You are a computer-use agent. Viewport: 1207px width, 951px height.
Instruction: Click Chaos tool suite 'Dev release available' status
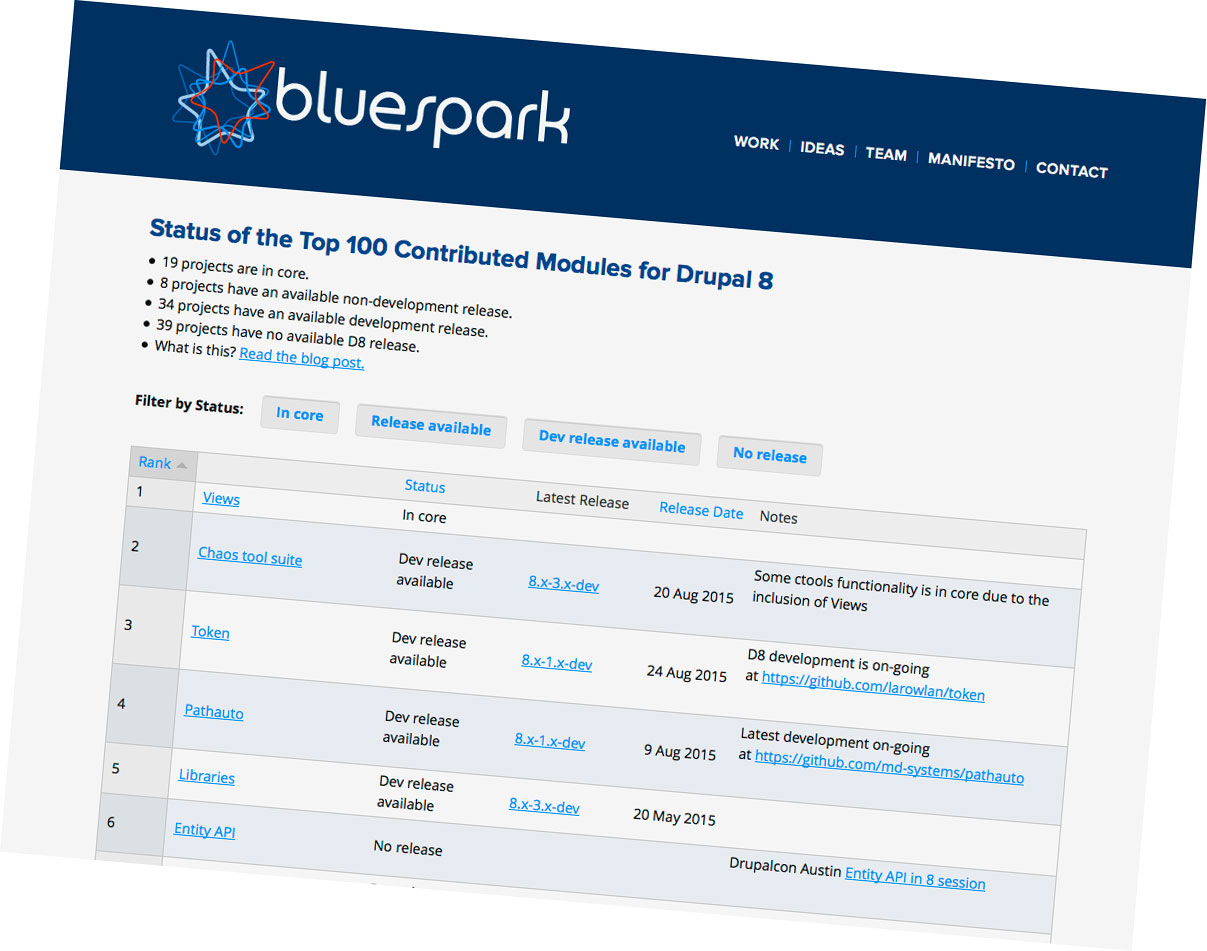click(434, 572)
